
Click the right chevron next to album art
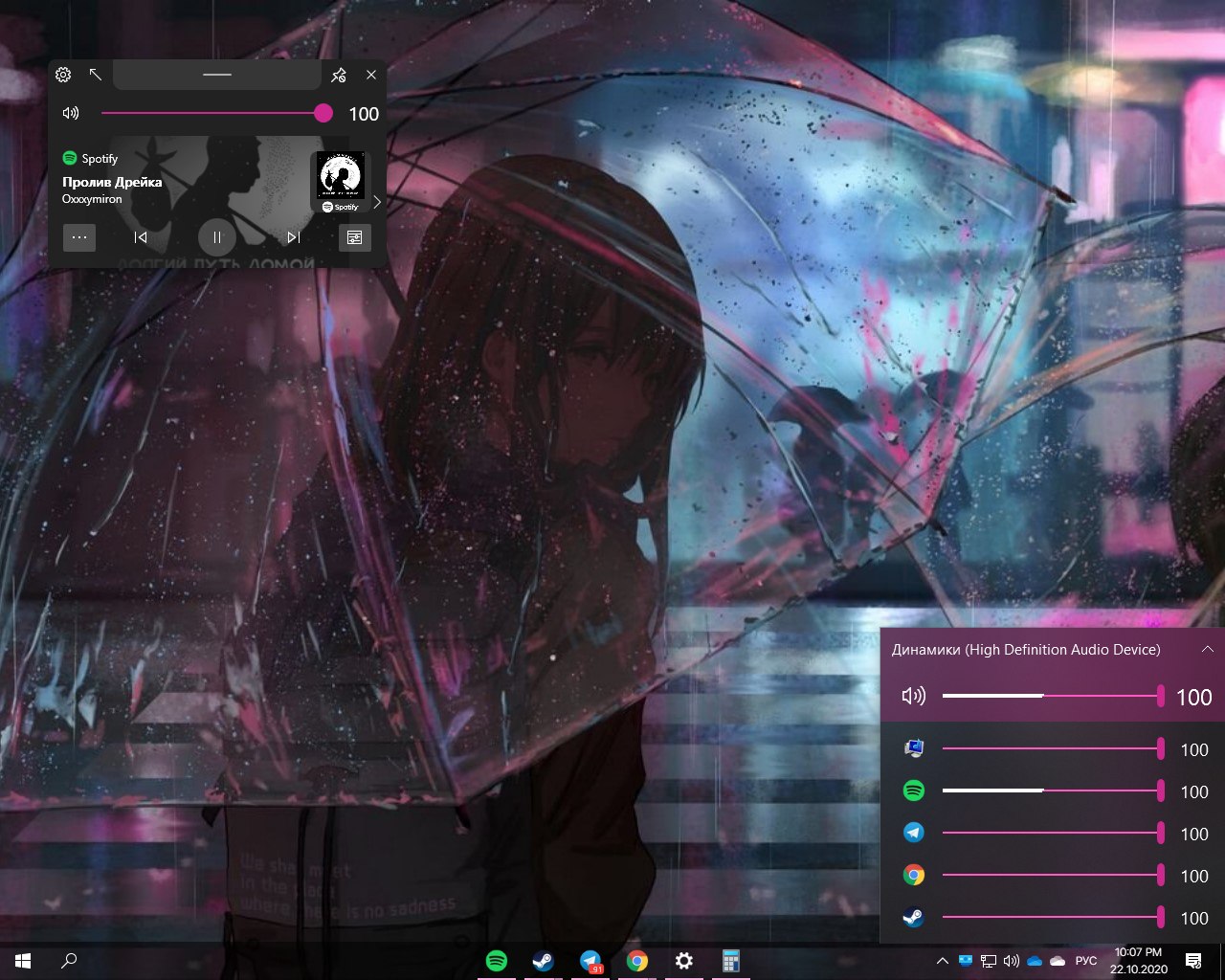[377, 202]
